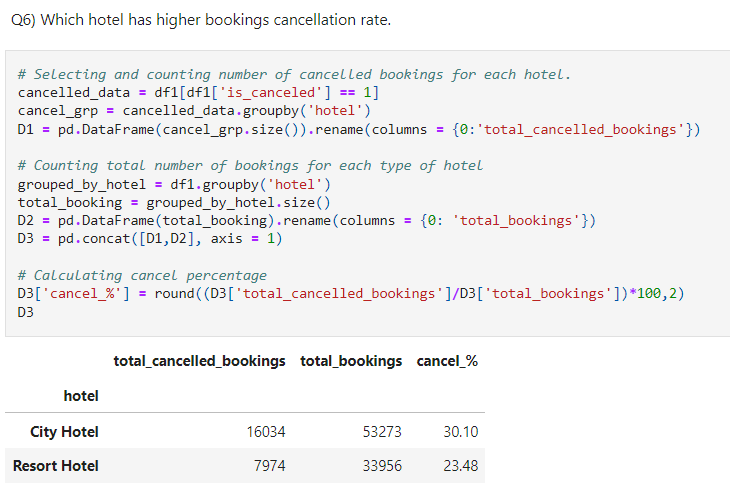The image size is (730, 488).
Task: Select the total_bookings column header
Action: point(351,360)
